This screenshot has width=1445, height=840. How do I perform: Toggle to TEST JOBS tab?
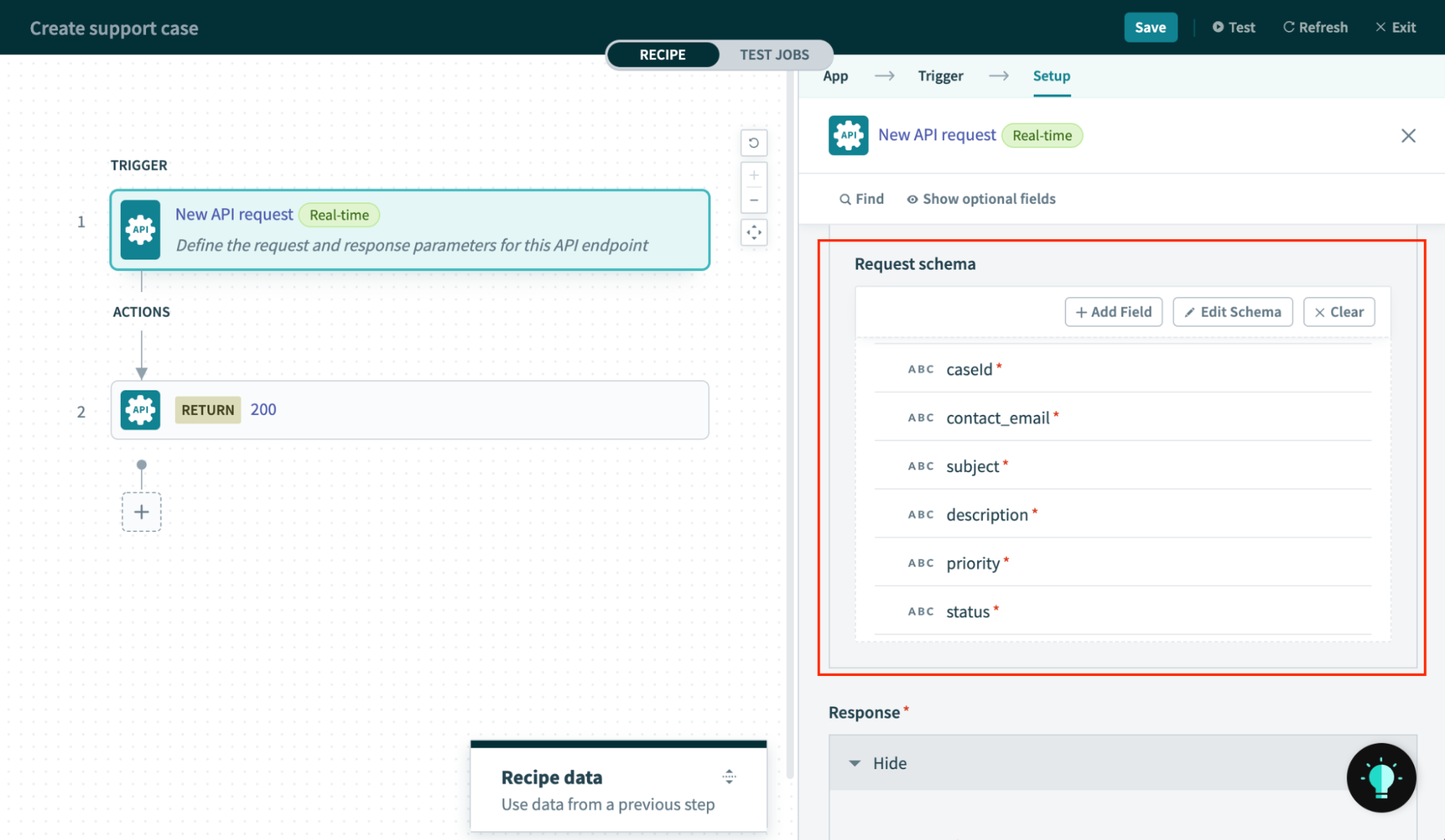click(x=775, y=54)
